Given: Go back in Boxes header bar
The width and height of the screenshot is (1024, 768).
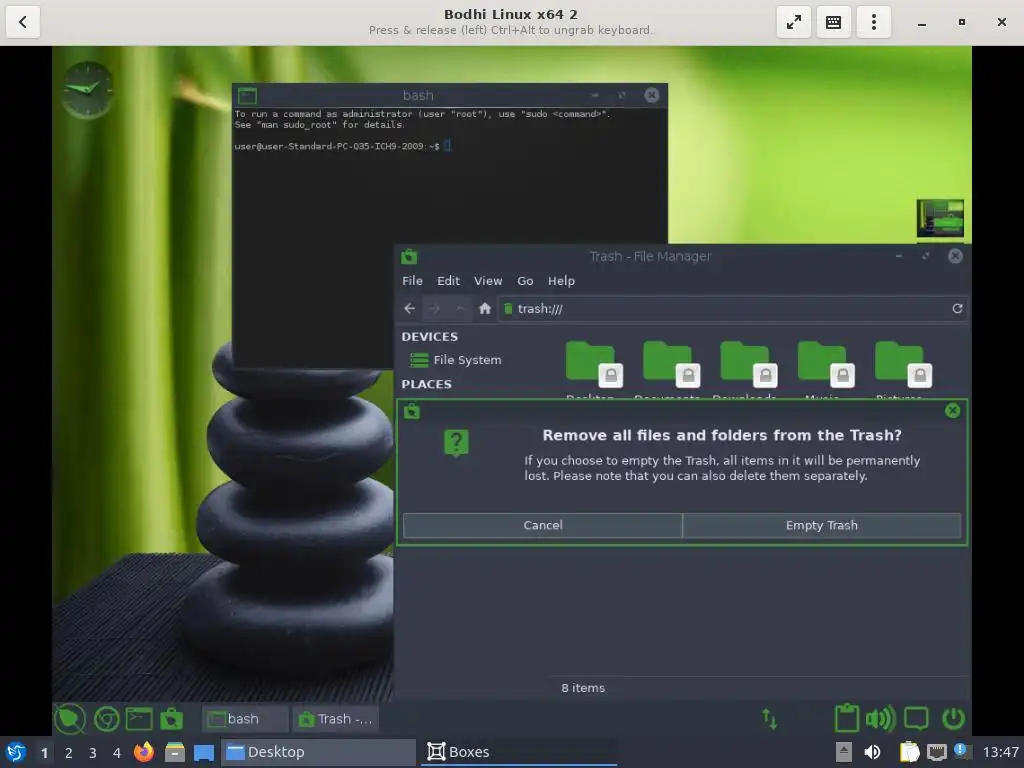Looking at the screenshot, I should click(x=23, y=22).
